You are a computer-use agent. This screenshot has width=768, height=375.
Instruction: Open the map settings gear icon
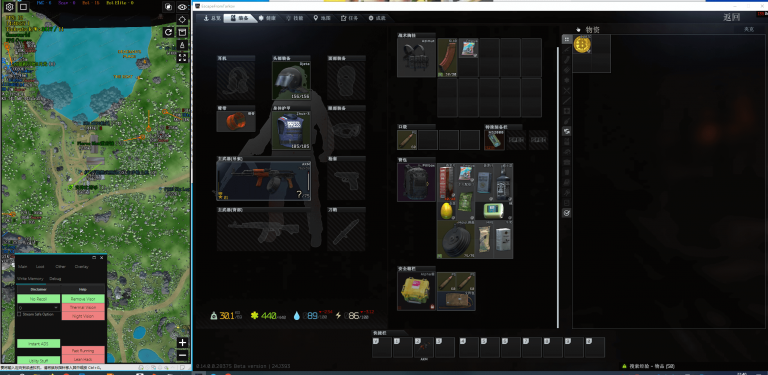click(x=9, y=7)
